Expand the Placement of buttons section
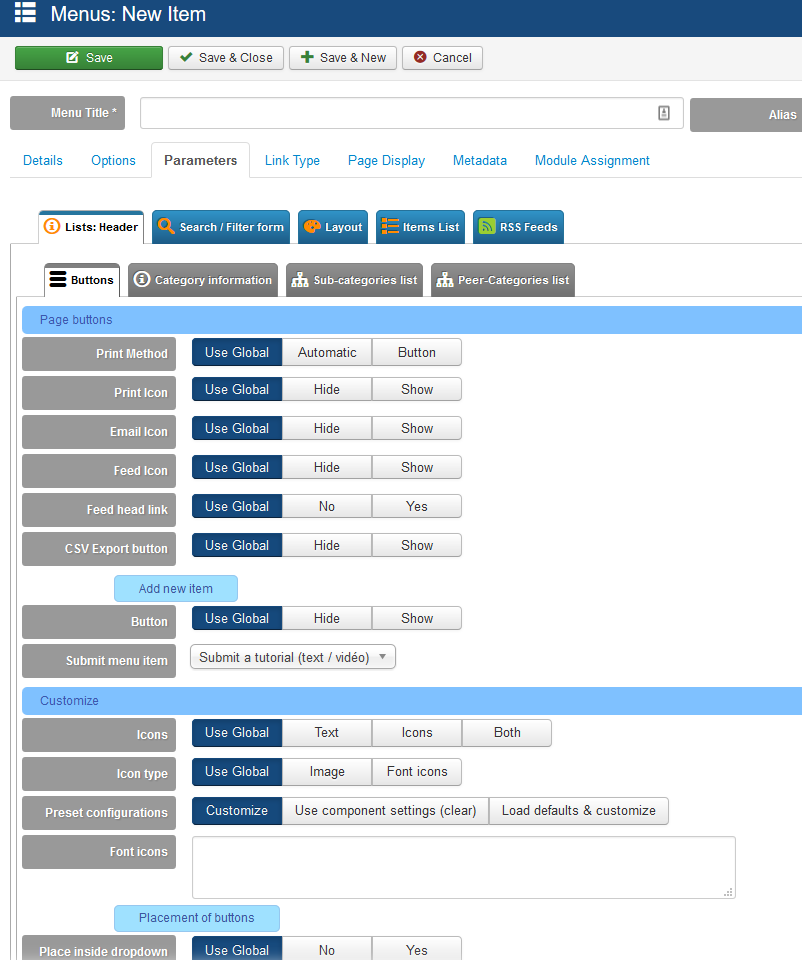Image resolution: width=802 pixels, height=960 pixels. tap(196, 918)
